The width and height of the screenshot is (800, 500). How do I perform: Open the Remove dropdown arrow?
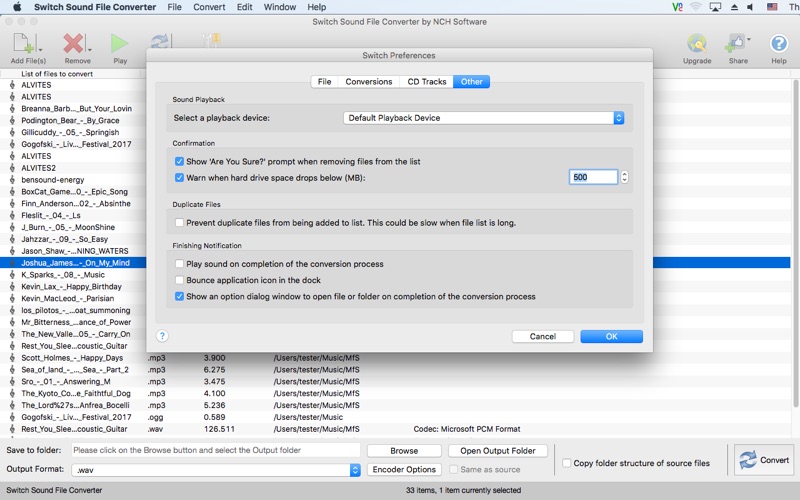pyautogui.click(x=90, y=49)
